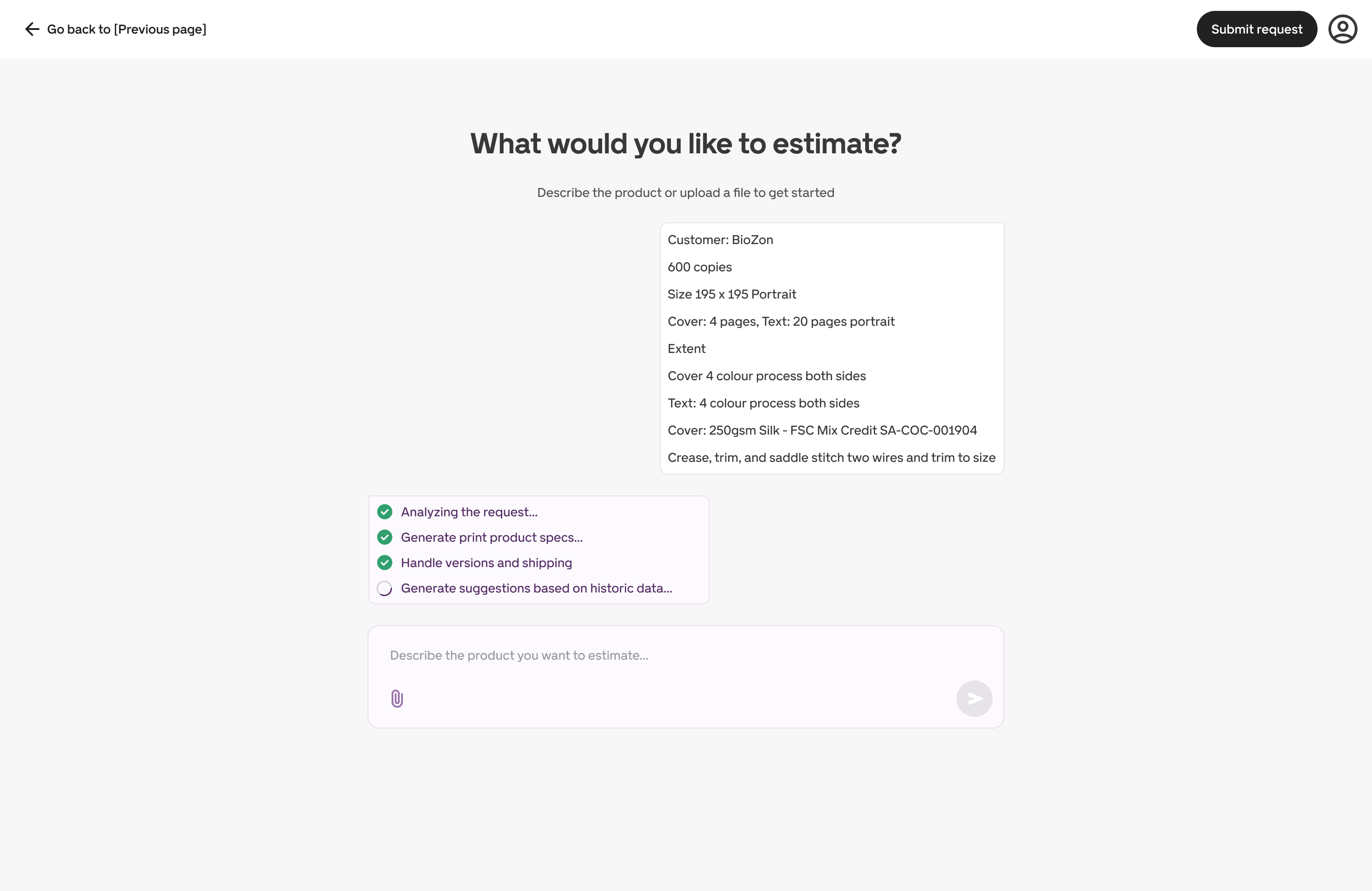1372x891 pixels.
Task: Click checkmark beside Generate print product specs
Action: [x=384, y=537]
